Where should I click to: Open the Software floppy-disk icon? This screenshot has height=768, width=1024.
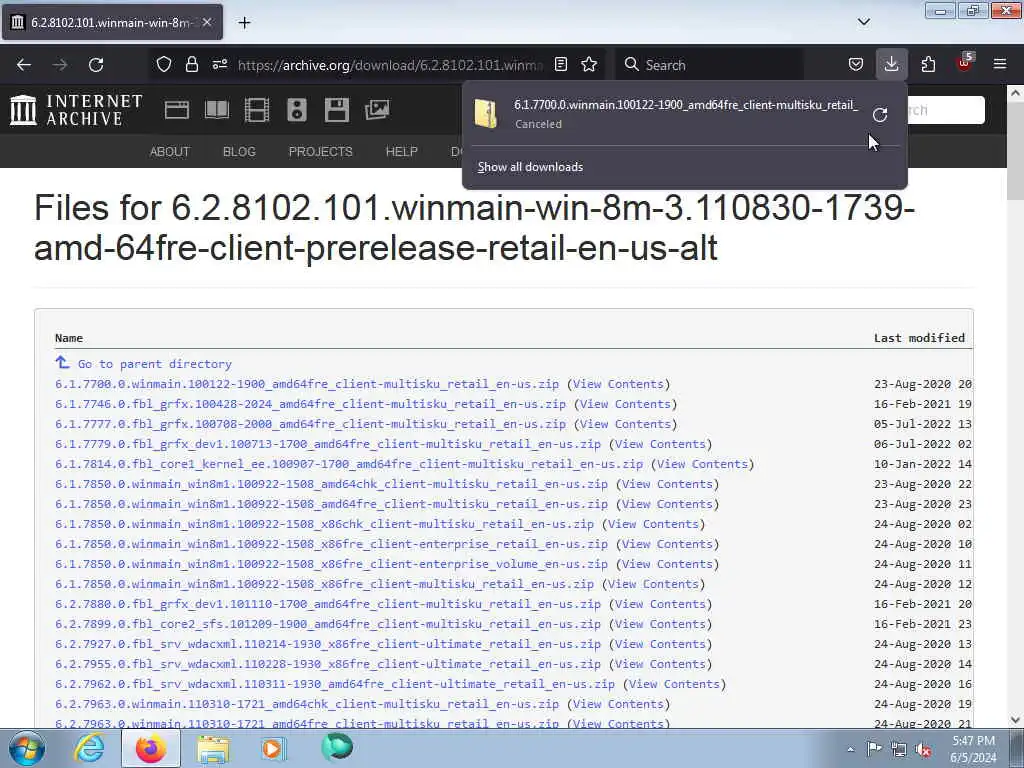coord(337,110)
